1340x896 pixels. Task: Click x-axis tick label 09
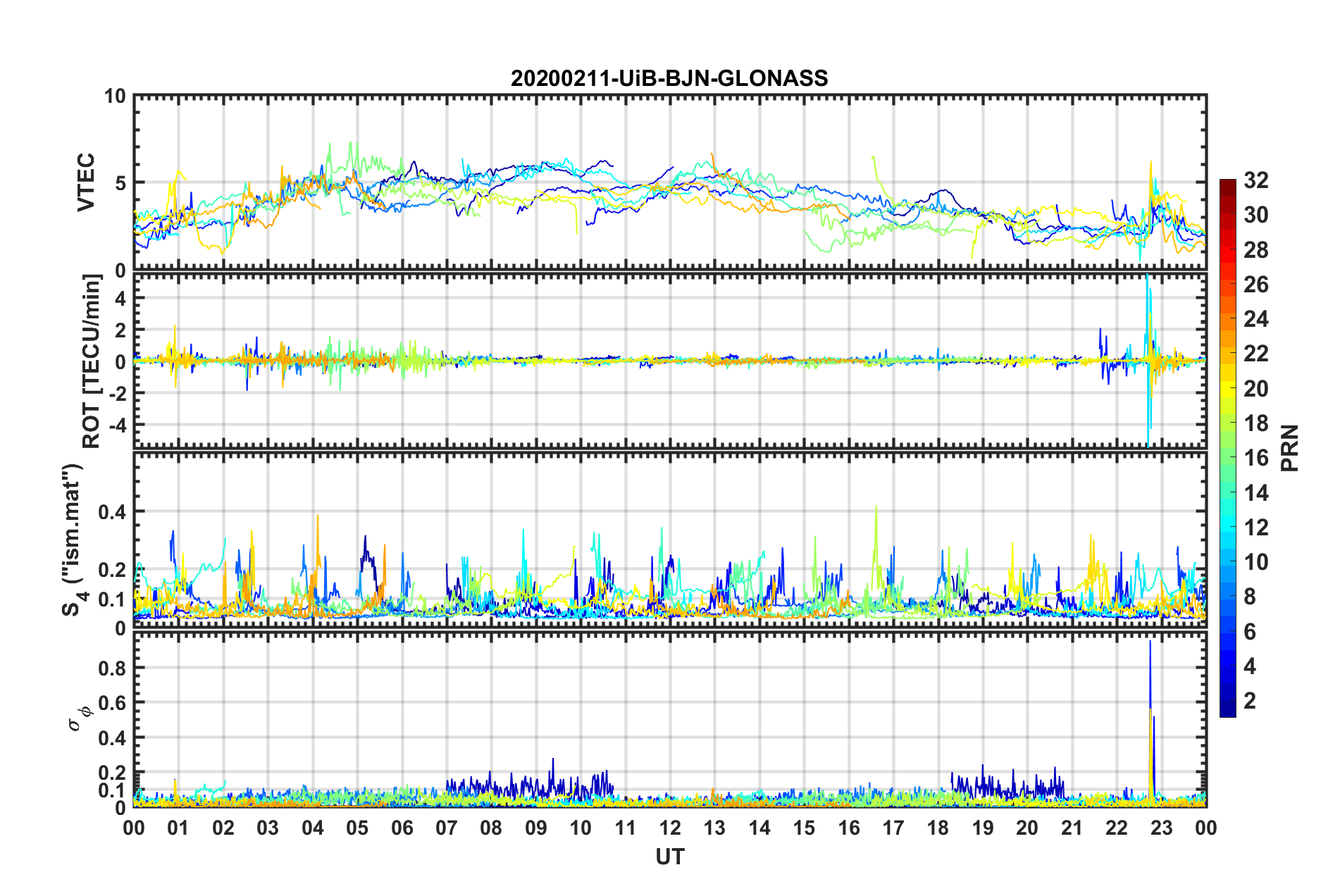pyautogui.click(x=535, y=828)
